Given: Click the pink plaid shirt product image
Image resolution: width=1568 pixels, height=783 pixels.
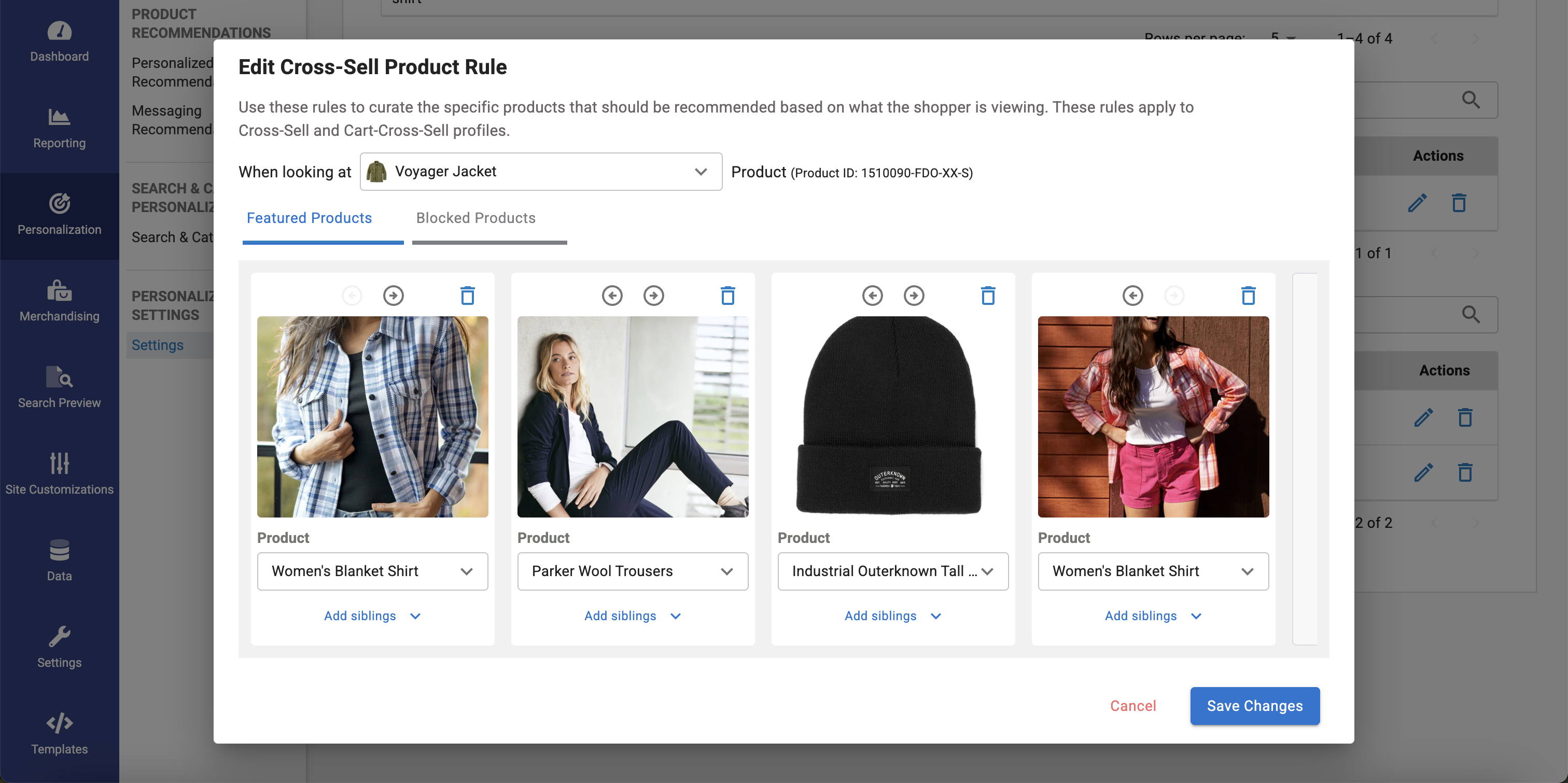Looking at the screenshot, I should pos(1153,417).
